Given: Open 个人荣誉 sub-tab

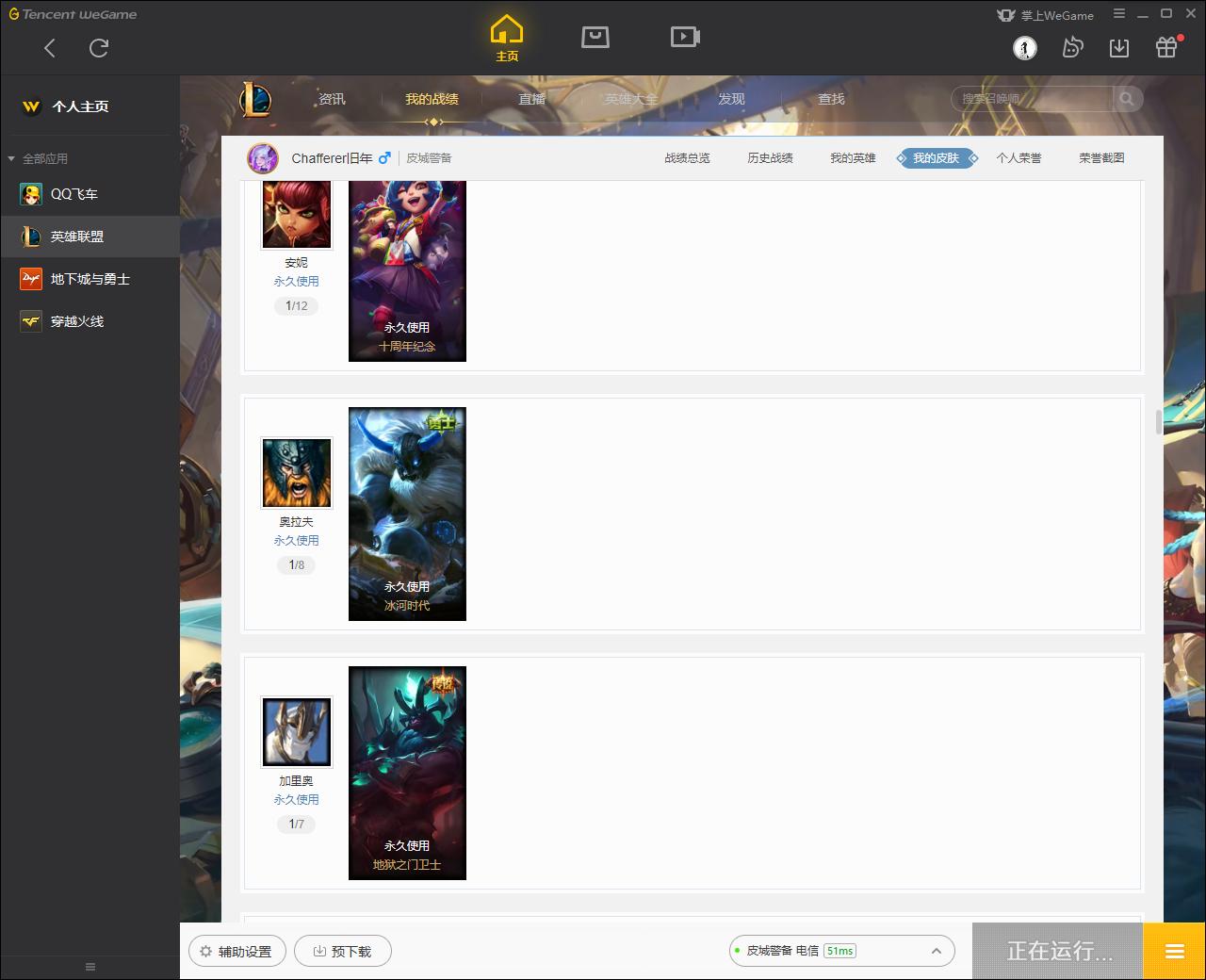Looking at the screenshot, I should pos(1019,158).
